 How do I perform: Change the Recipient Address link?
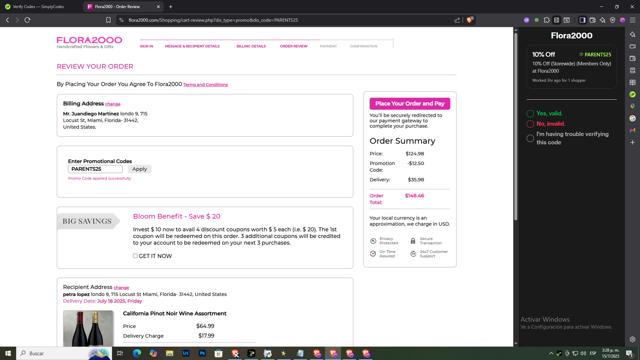pyautogui.click(x=121, y=288)
